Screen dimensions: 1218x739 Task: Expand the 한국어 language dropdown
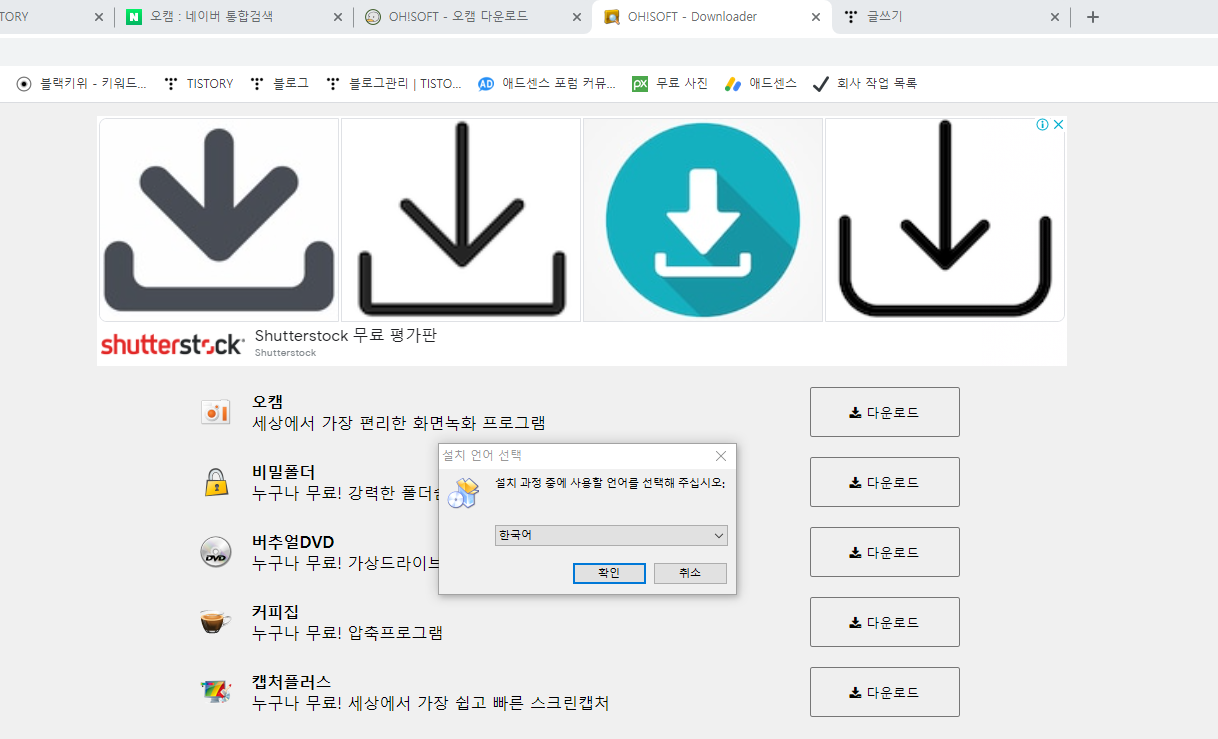pos(611,536)
